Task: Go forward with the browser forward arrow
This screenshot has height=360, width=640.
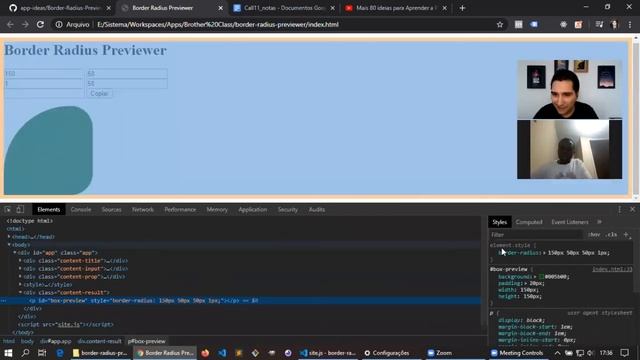Action: 25,24
